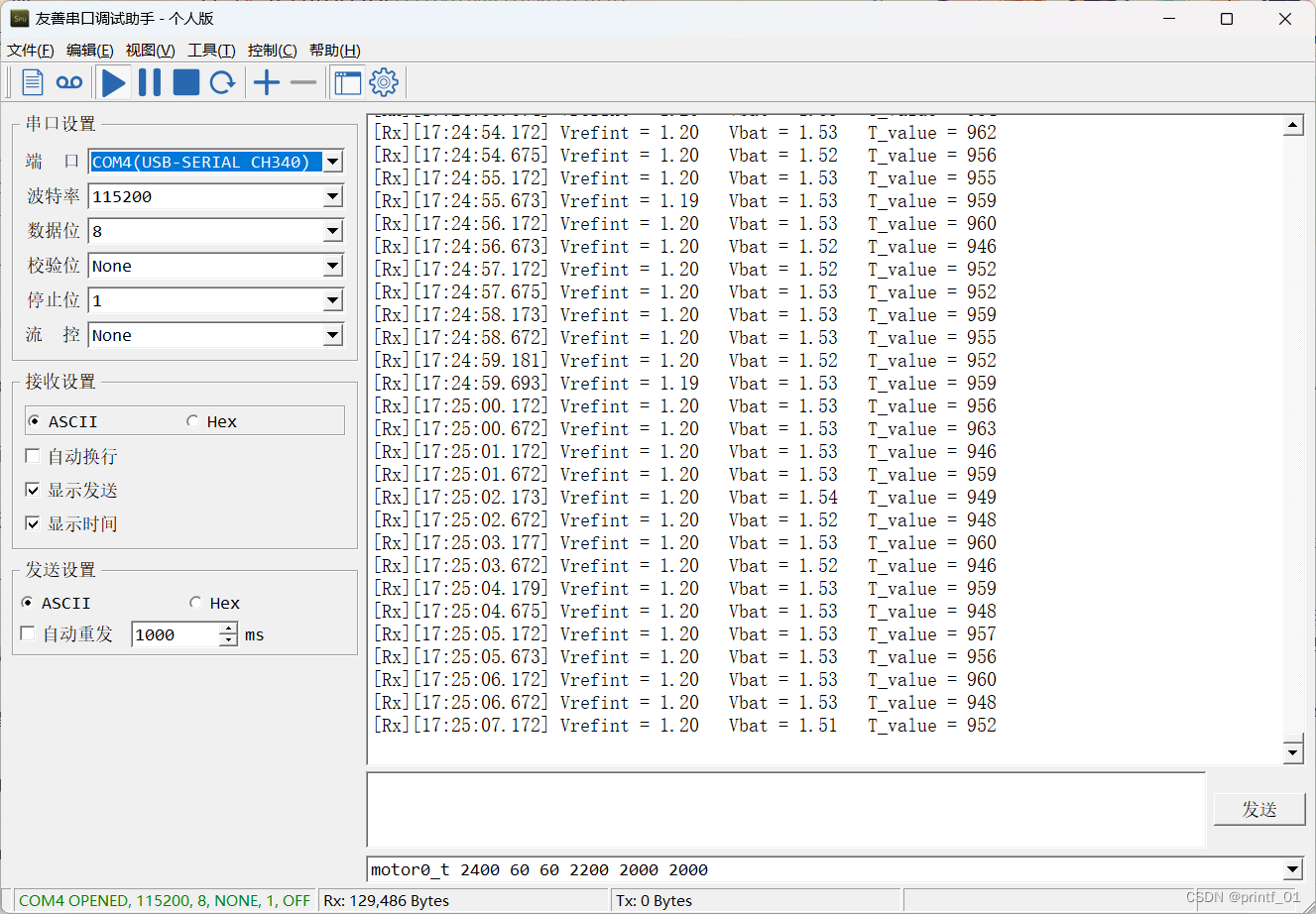Click the log line at 17:24:54.172
Image resolution: width=1316 pixels, height=914 pixels.
[x=685, y=133]
